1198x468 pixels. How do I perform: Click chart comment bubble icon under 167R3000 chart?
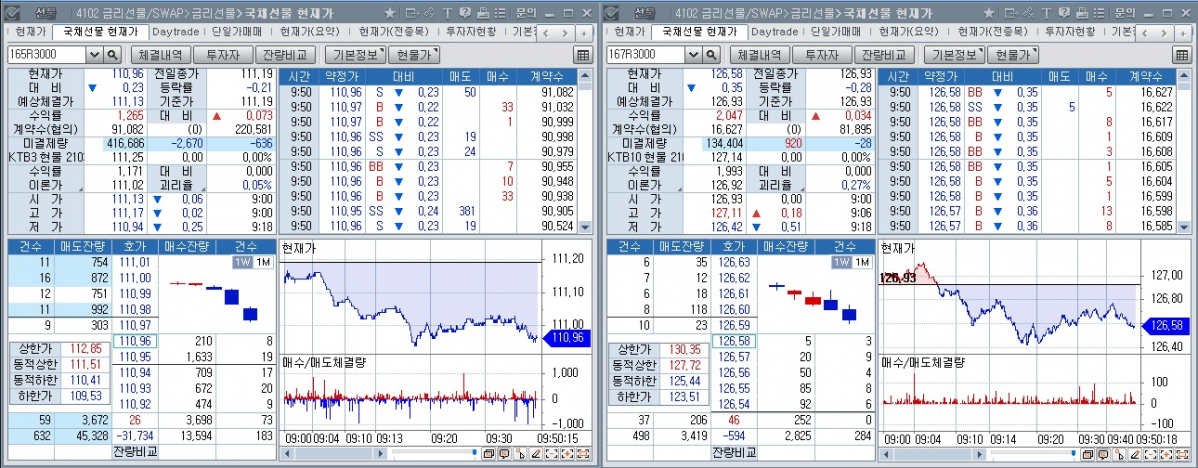1103,453
